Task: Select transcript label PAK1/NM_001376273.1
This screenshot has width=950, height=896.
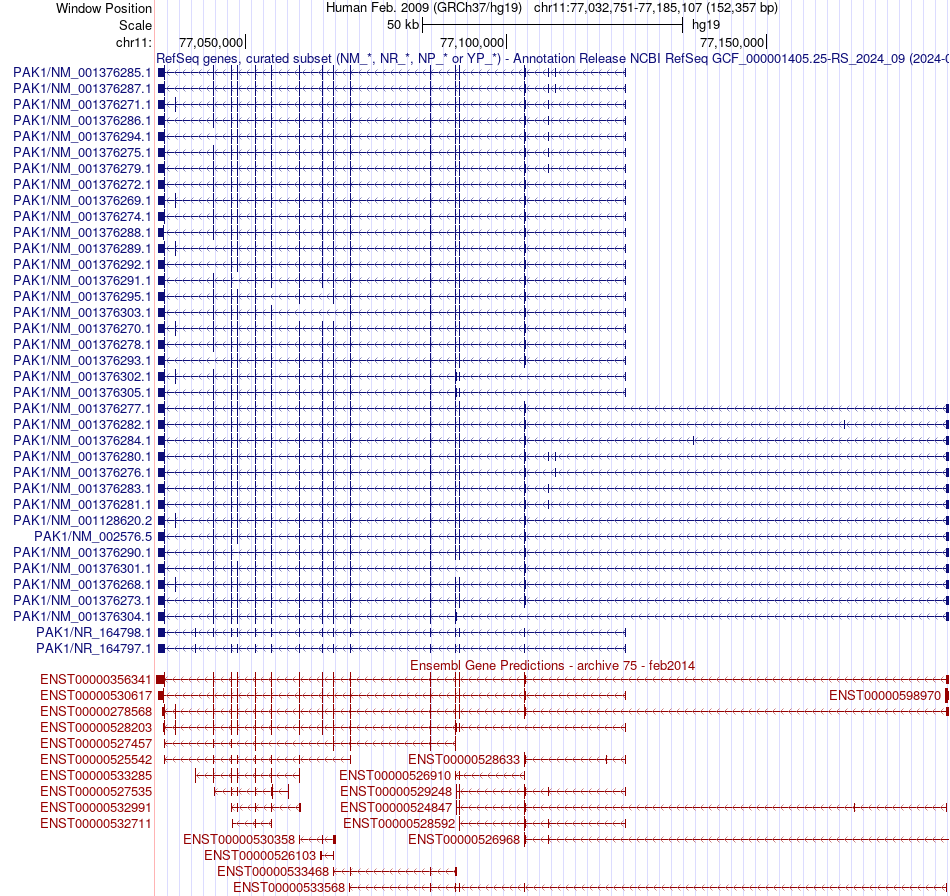Action: coord(82,600)
